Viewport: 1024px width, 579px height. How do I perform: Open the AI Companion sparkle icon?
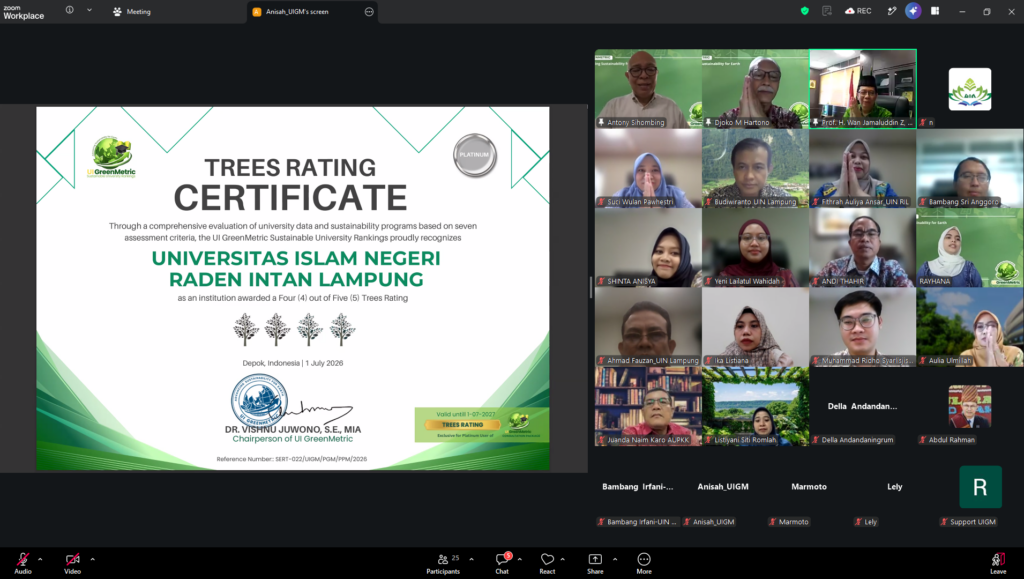(913, 11)
